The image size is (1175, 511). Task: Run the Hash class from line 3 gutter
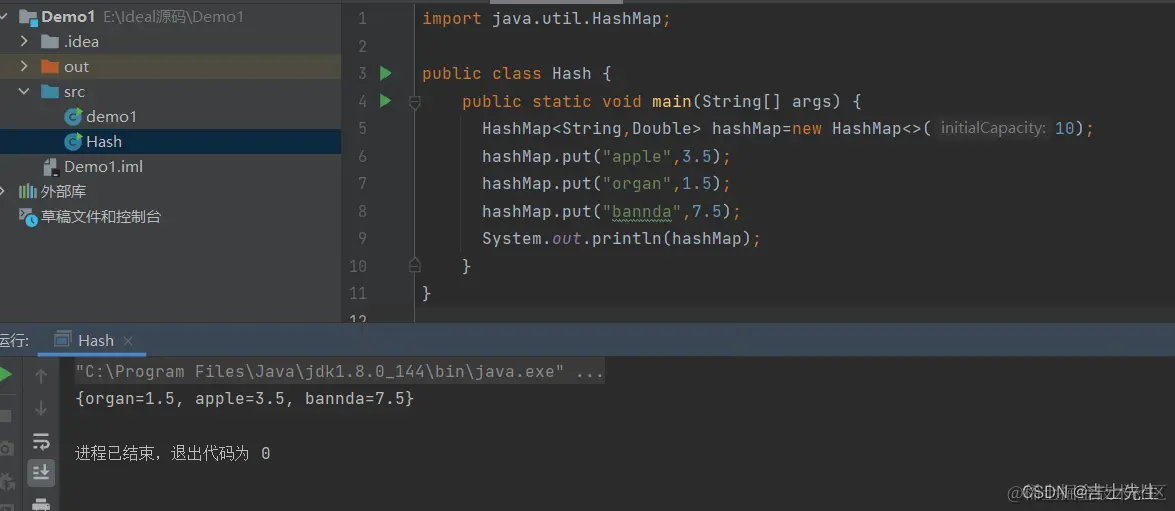click(x=385, y=73)
